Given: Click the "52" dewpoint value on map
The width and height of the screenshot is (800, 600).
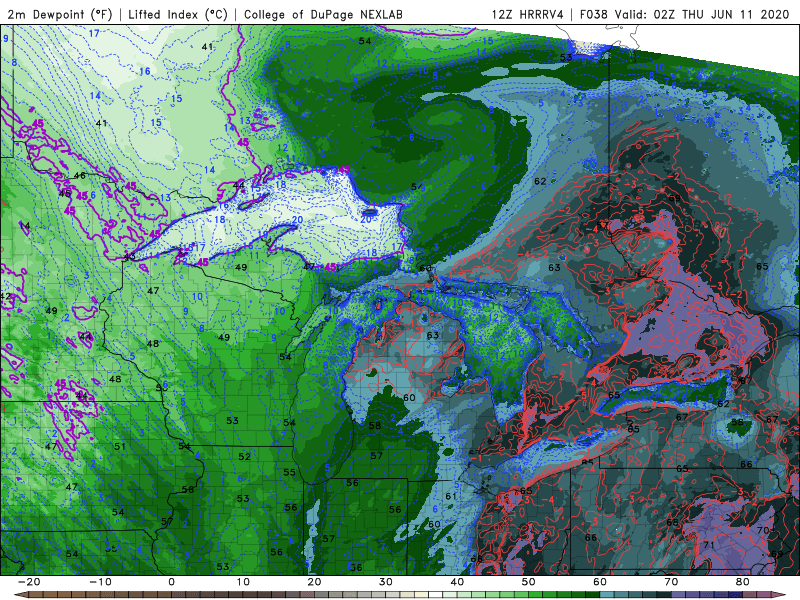Looking at the screenshot, I should pos(244,457).
